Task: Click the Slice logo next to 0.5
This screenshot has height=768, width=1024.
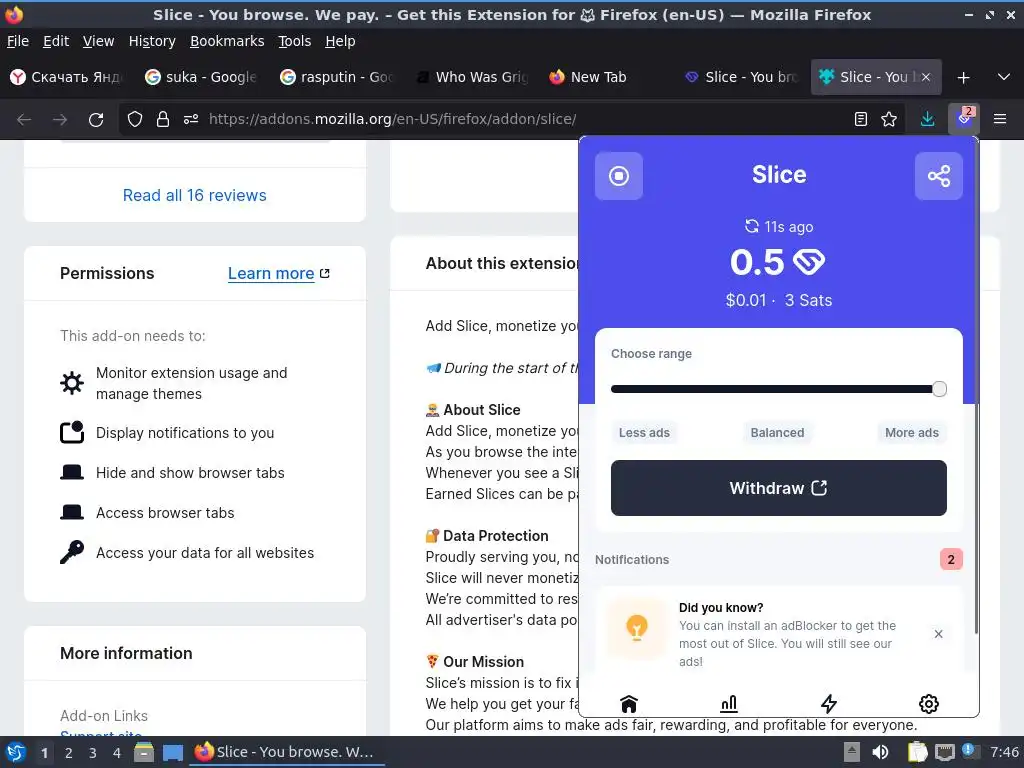Action: tap(808, 262)
